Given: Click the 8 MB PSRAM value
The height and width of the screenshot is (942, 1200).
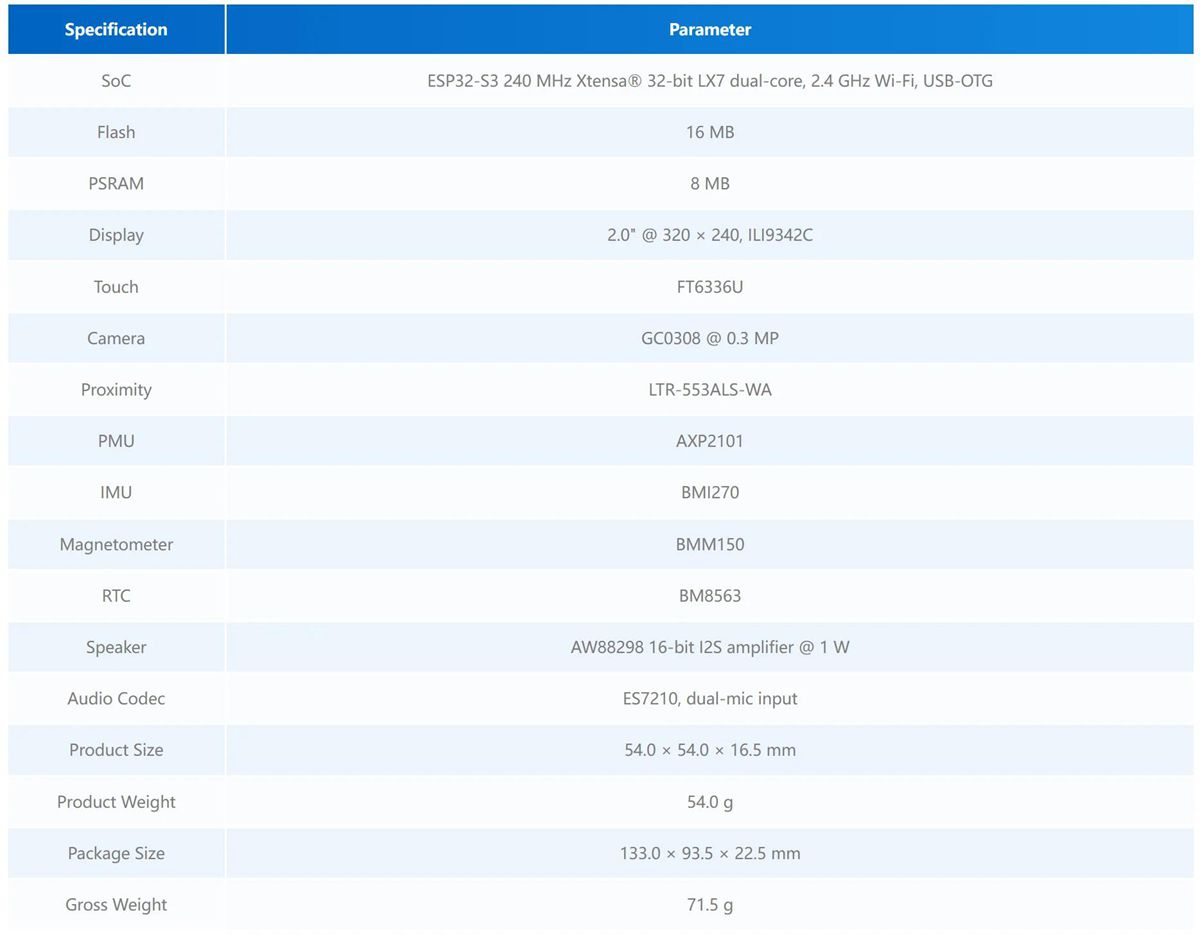Looking at the screenshot, I should 709,184.
